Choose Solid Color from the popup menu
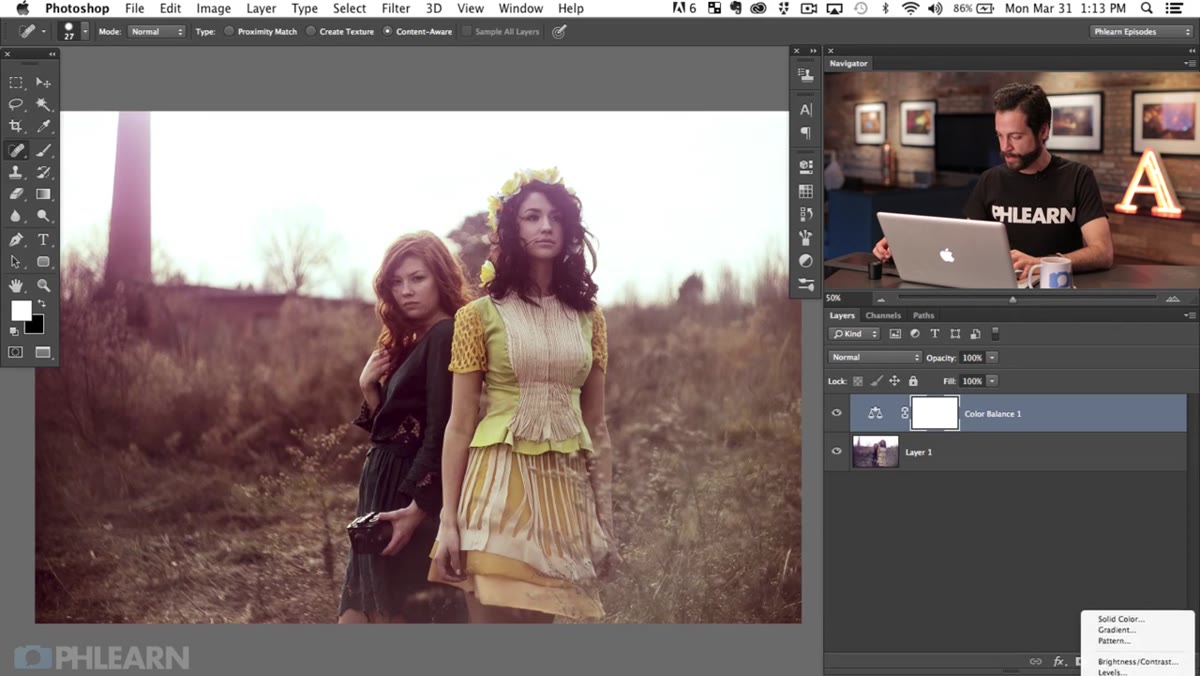The height and width of the screenshot is (676, 1200). point(1121,619)
